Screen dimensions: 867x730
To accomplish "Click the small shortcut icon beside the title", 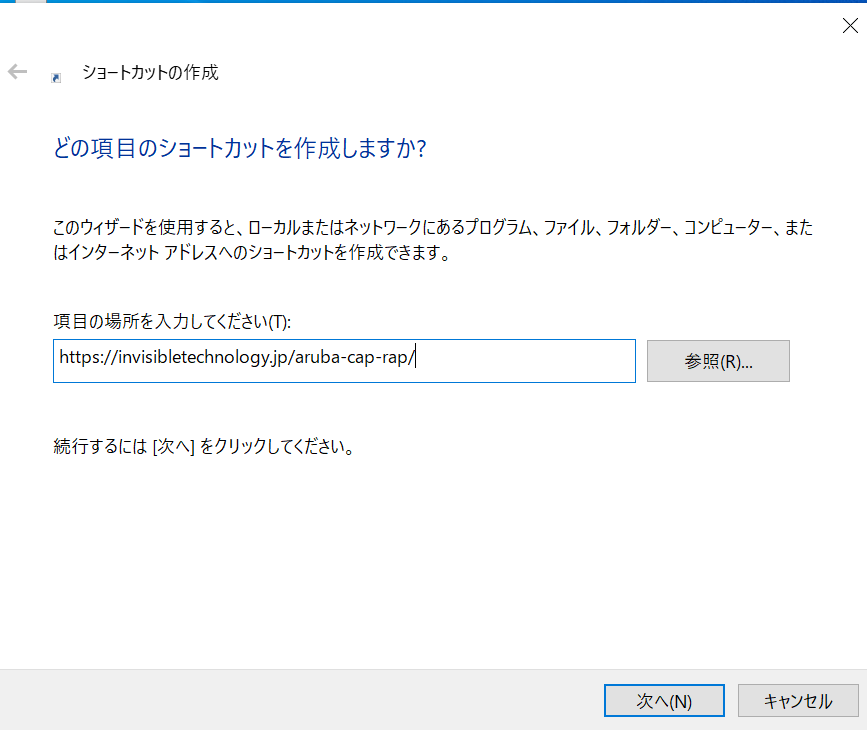I will (56, 78).
